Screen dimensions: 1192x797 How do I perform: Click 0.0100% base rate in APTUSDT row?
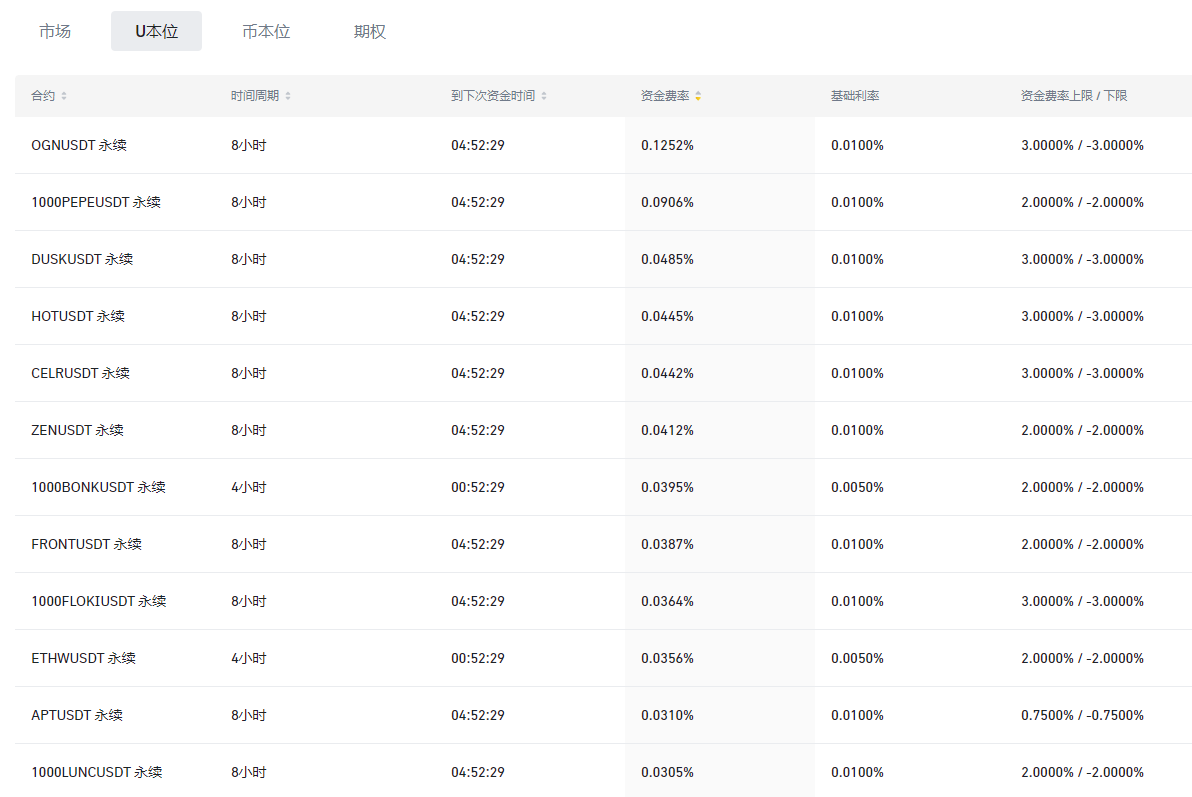858,716
